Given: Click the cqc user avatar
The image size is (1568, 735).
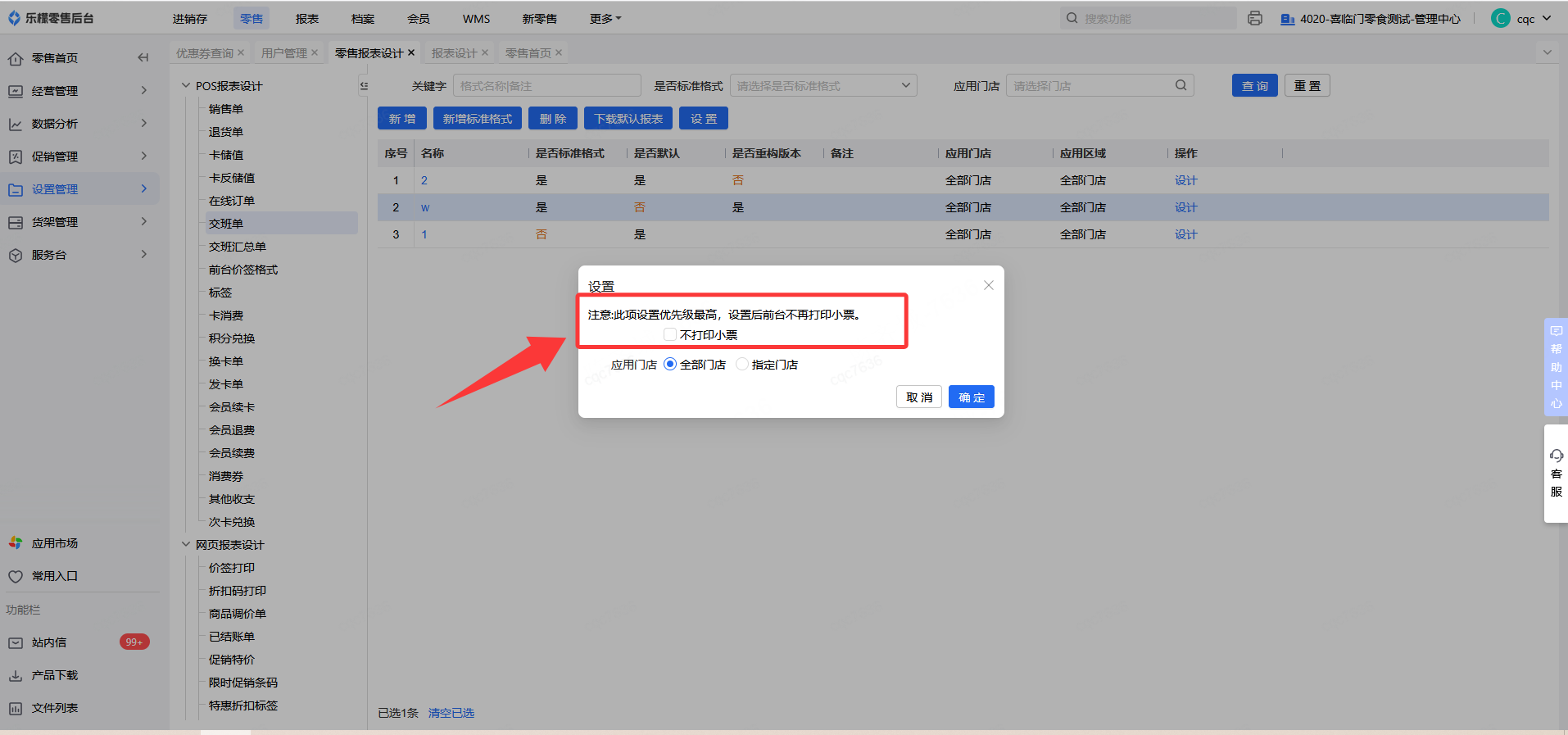Looking at the screenshot, I should (1501, 18).
